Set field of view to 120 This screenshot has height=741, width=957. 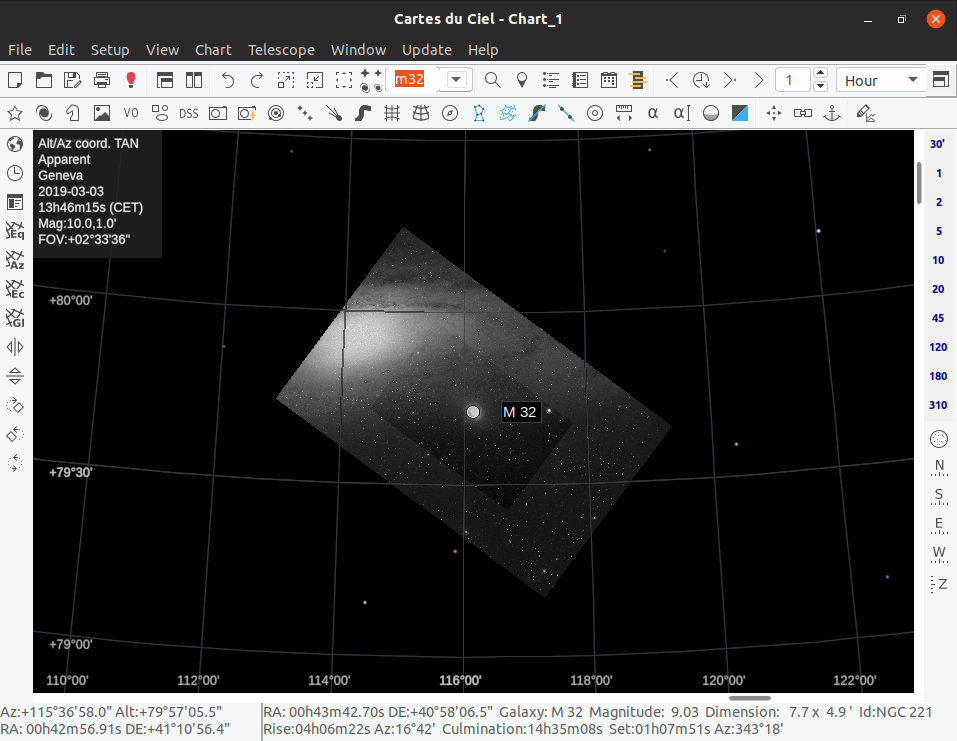point(938,347)
